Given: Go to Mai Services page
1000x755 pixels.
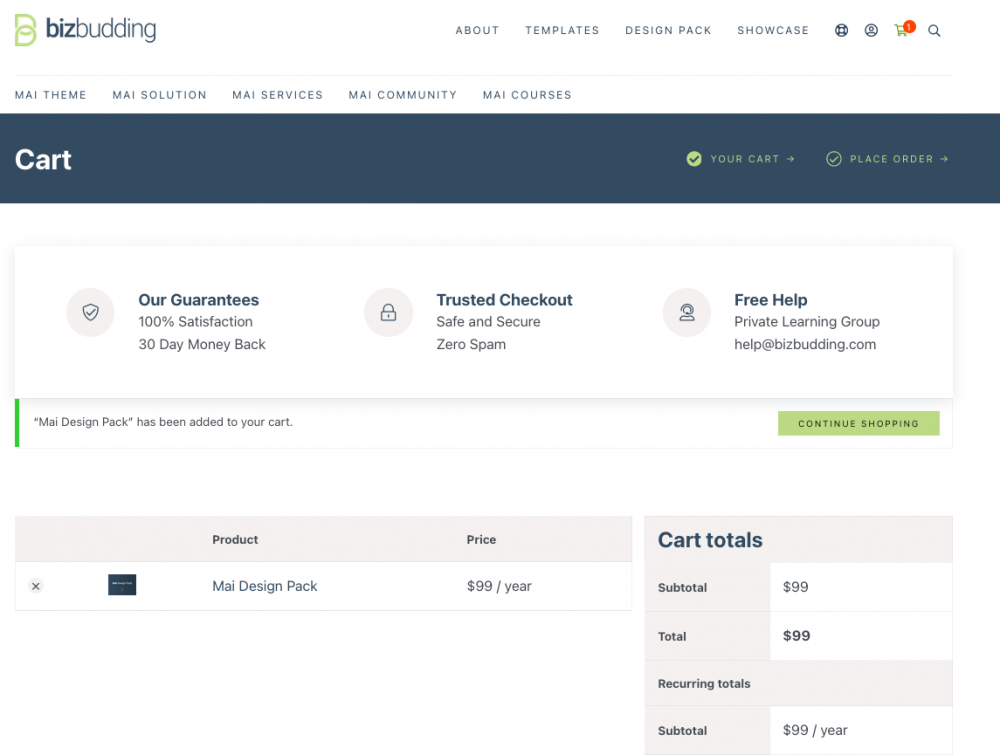Looking at the screenshot, I should (277, 95).
